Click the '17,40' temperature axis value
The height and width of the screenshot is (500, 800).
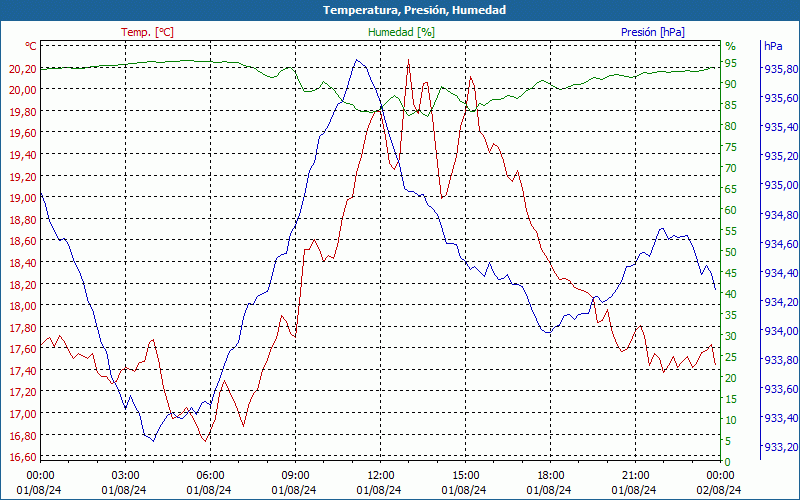tap(23, 370)
